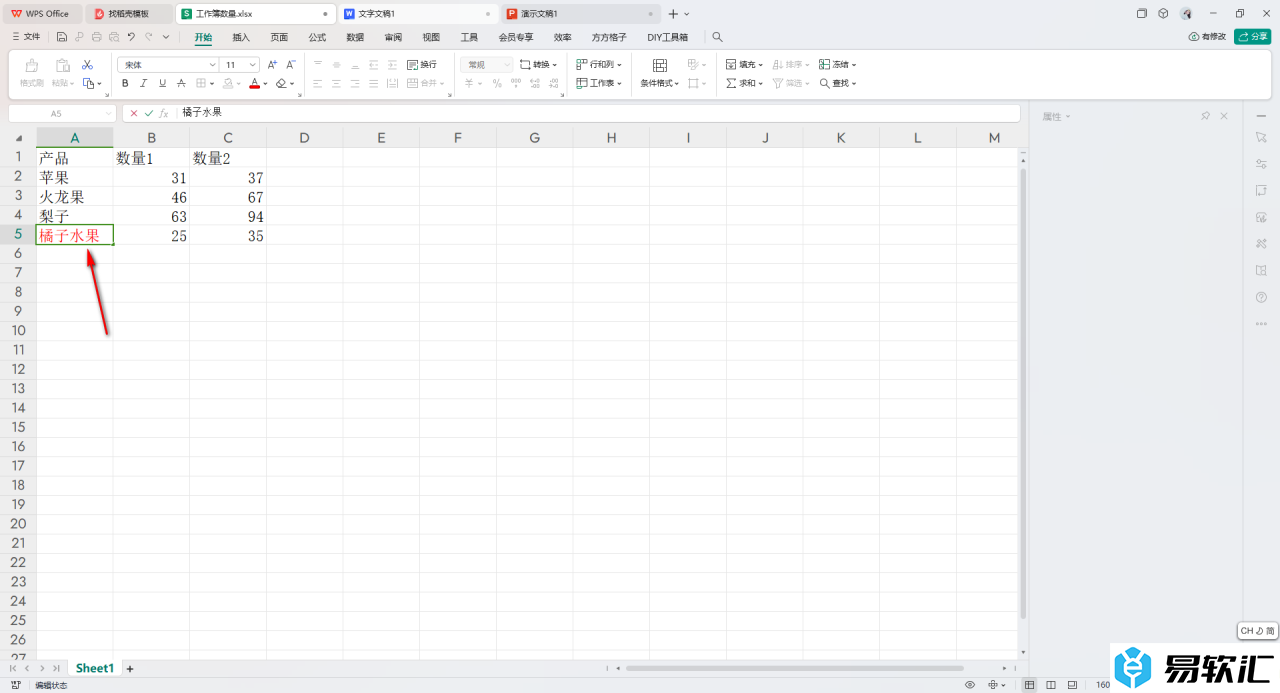Click the selection cursor icon in the right sidebar
The height and width of the screenshot is (693, 1280).
[1261, 136]
